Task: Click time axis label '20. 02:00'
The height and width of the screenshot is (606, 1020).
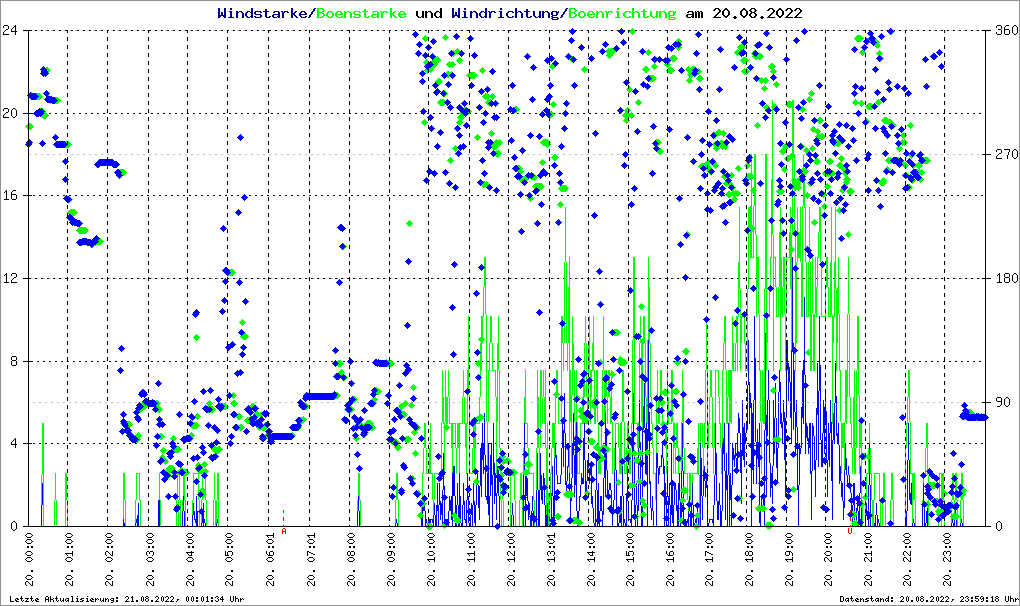Action: [109, 559]
